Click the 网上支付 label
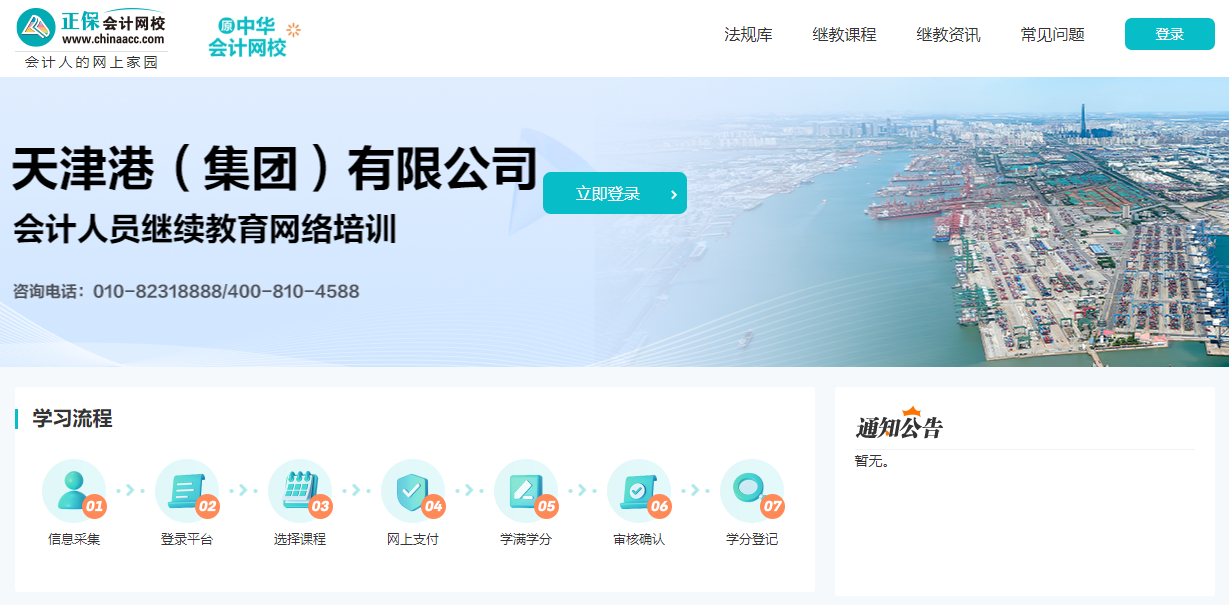Image resolution: width=1229 pixels, height=605 pixels. (x=413, y=539)
